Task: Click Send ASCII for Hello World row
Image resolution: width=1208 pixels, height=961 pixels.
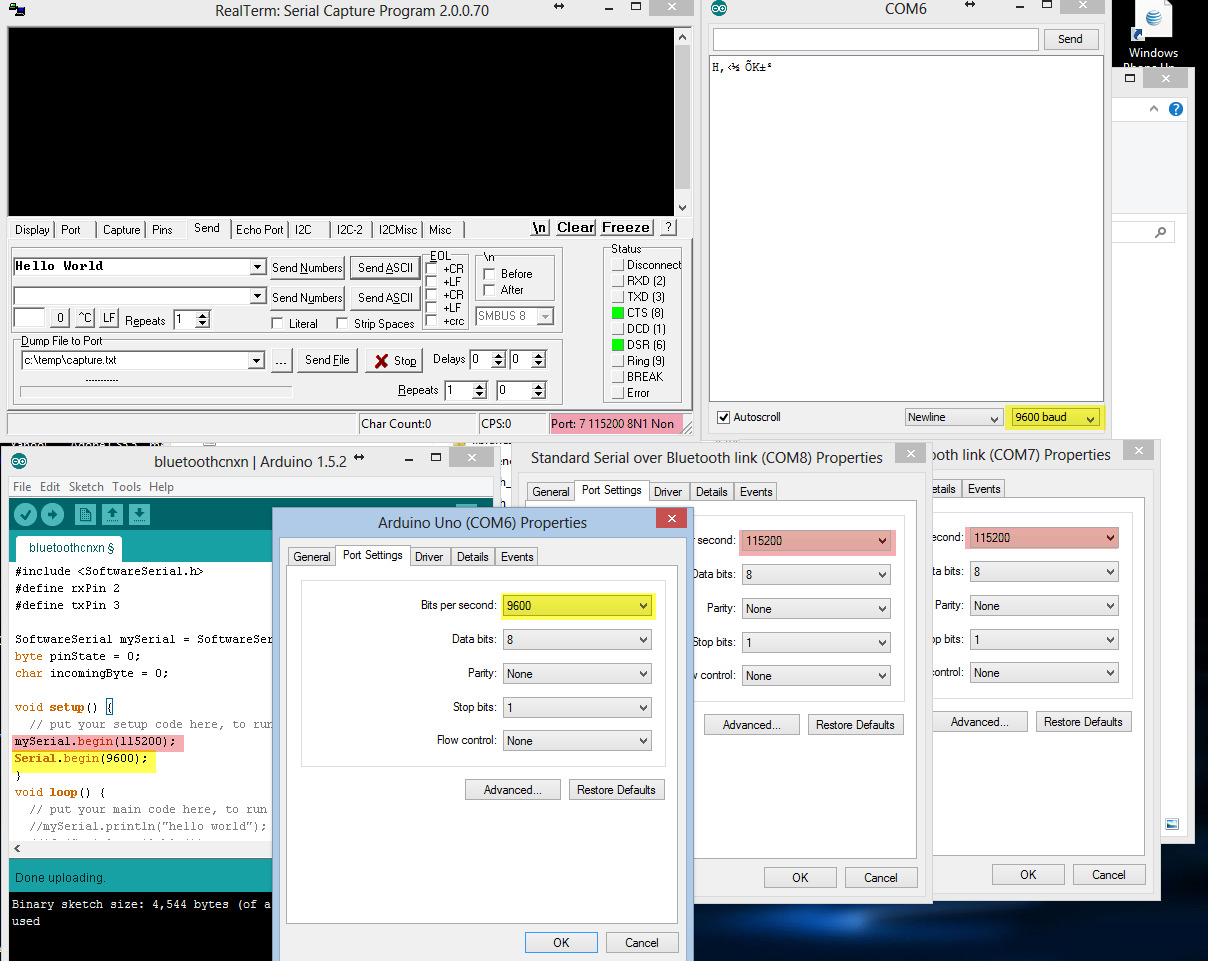Action: pos(385,268)
